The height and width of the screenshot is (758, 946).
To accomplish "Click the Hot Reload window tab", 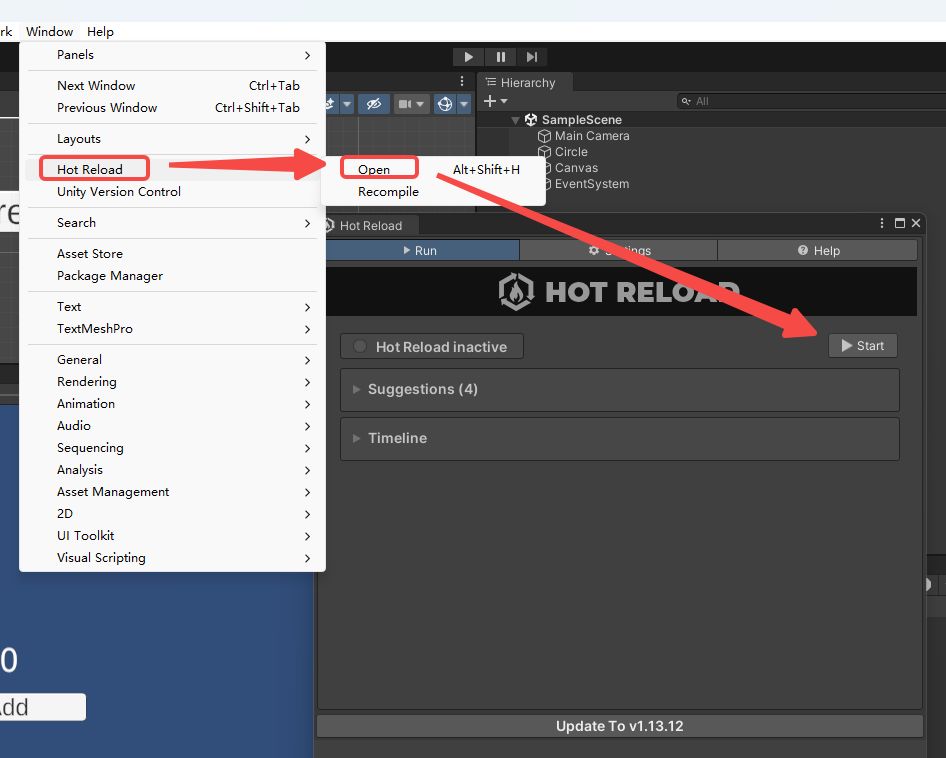I will [370, 226].
